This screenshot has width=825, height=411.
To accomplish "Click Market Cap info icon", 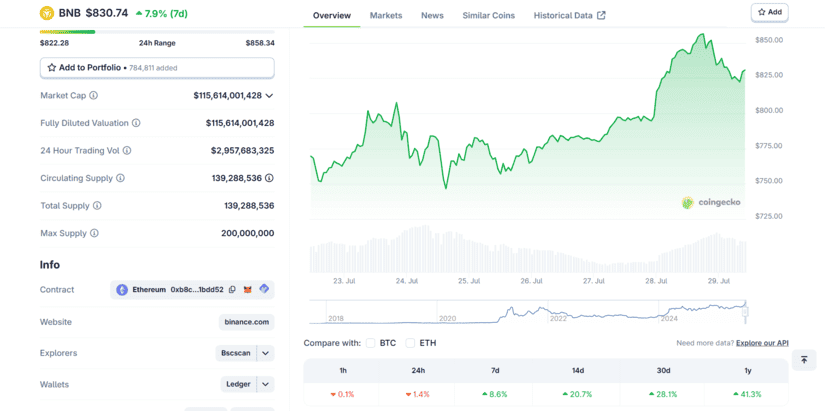I will click(94, 96).
